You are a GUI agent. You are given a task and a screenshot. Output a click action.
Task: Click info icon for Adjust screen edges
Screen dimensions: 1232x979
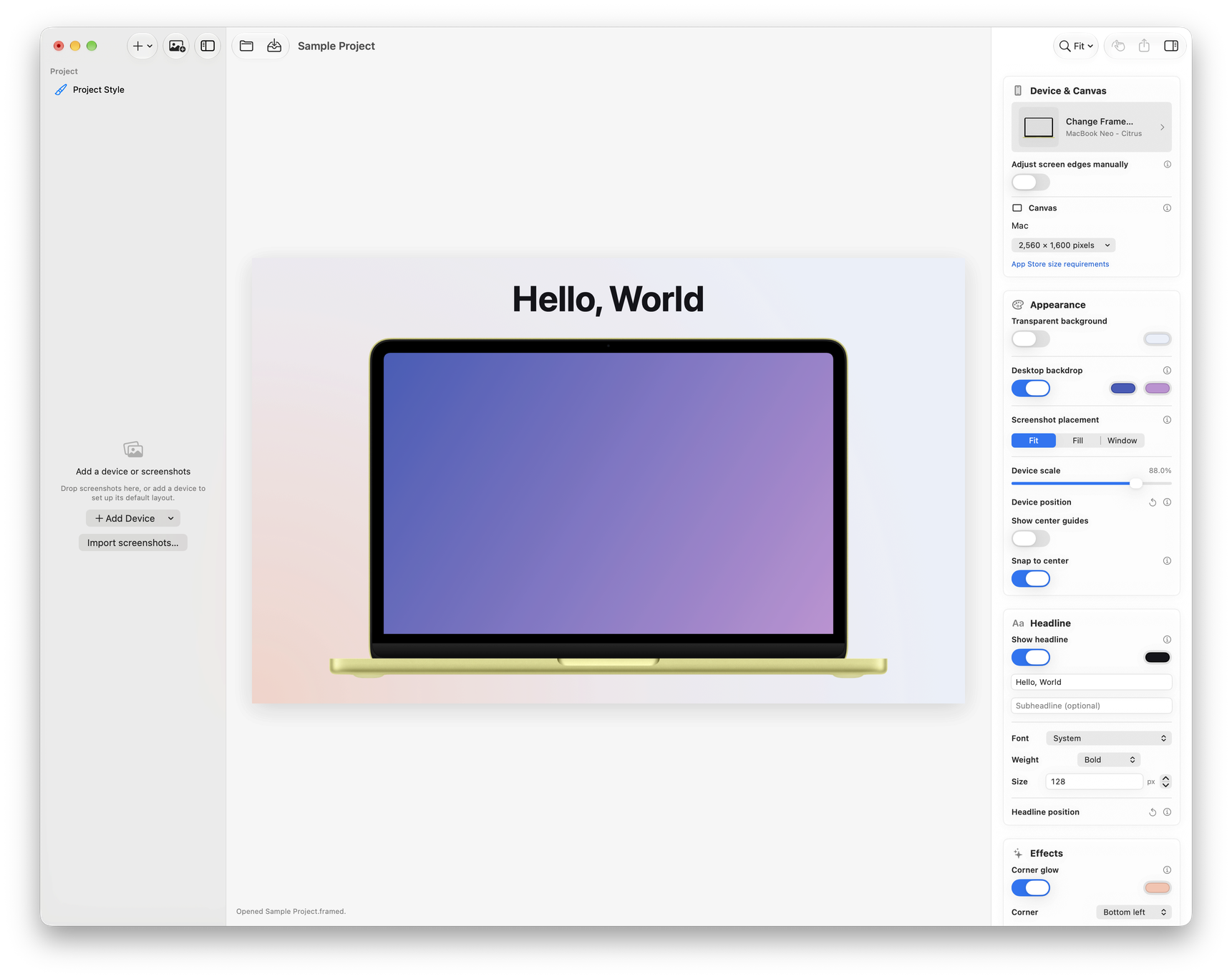(1168, 165)
